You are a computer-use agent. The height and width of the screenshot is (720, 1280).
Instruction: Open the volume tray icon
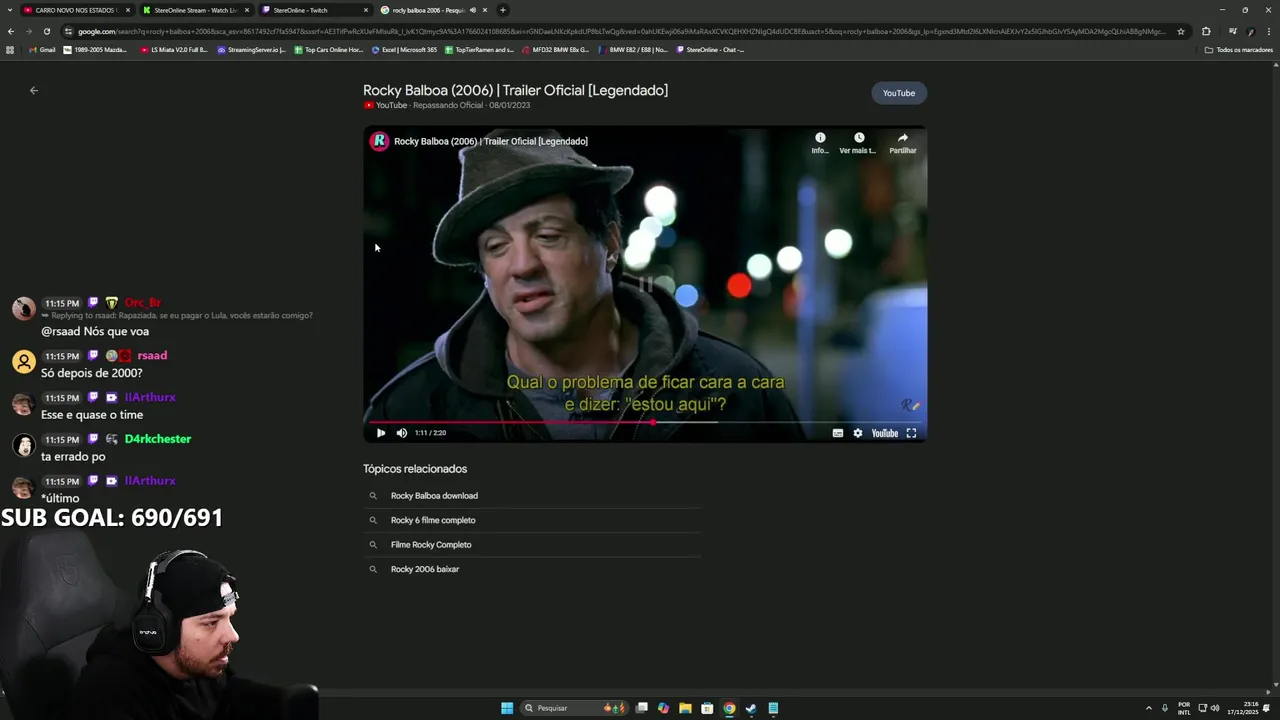(x=1215, y=708)
